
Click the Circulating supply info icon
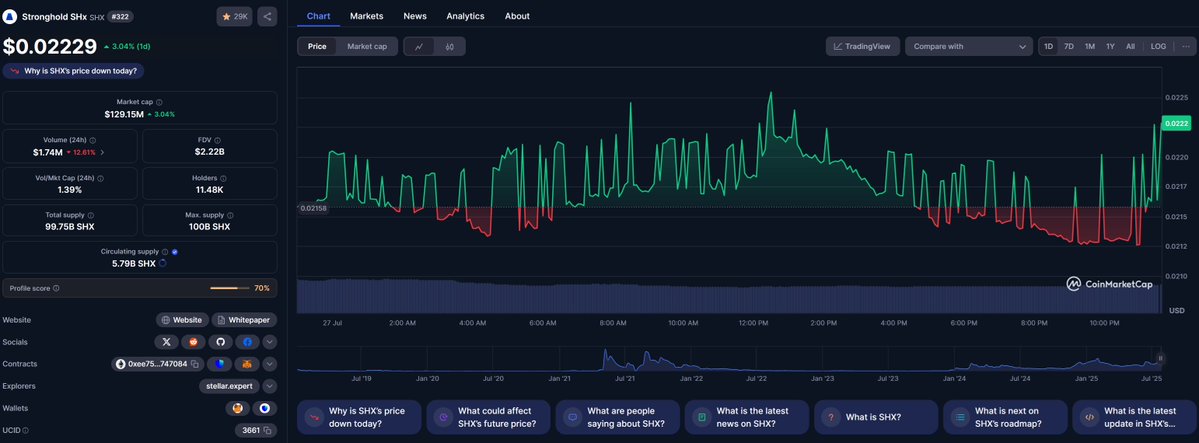pos(164,251)
